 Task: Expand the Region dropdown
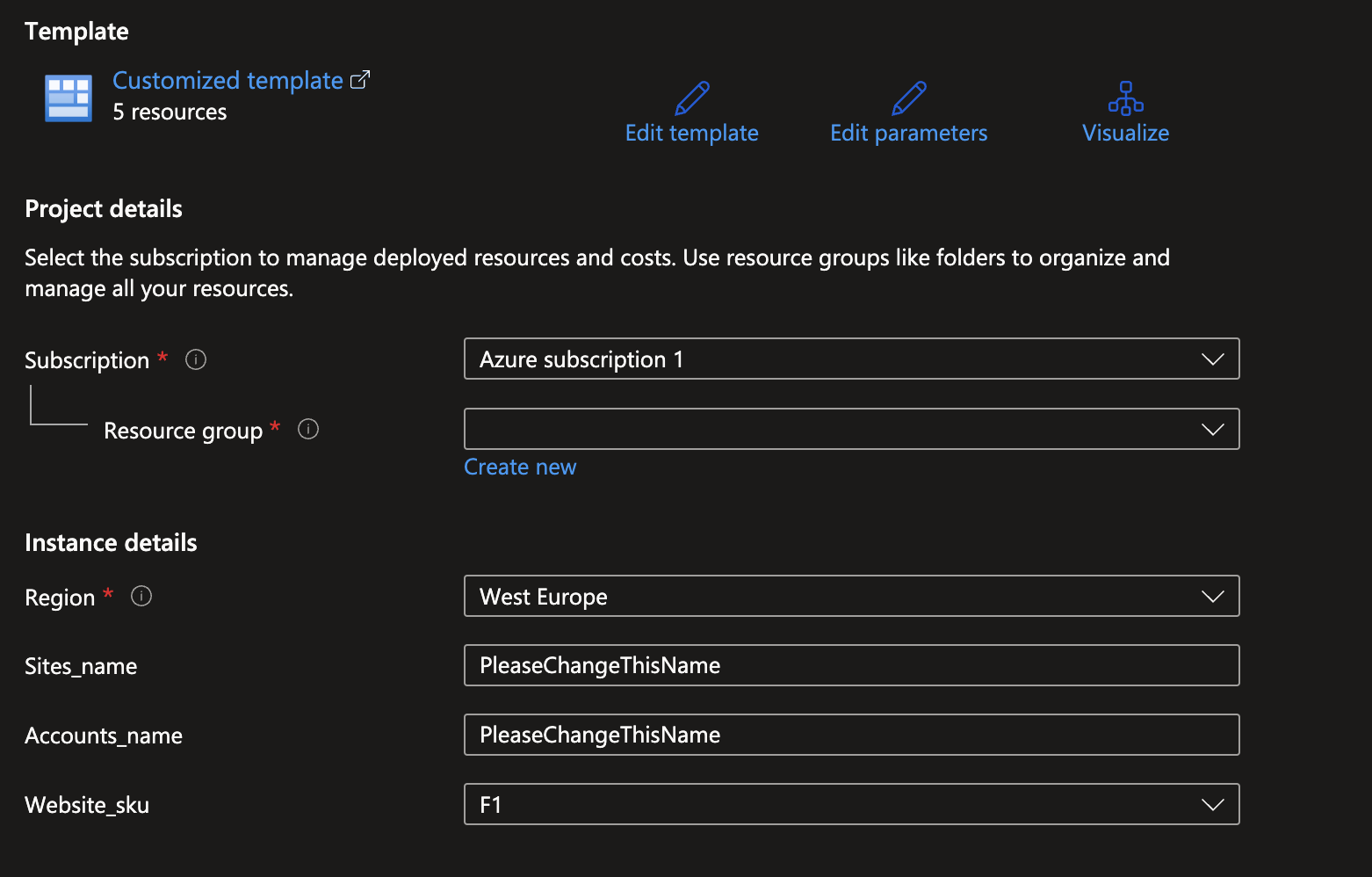1213,596
